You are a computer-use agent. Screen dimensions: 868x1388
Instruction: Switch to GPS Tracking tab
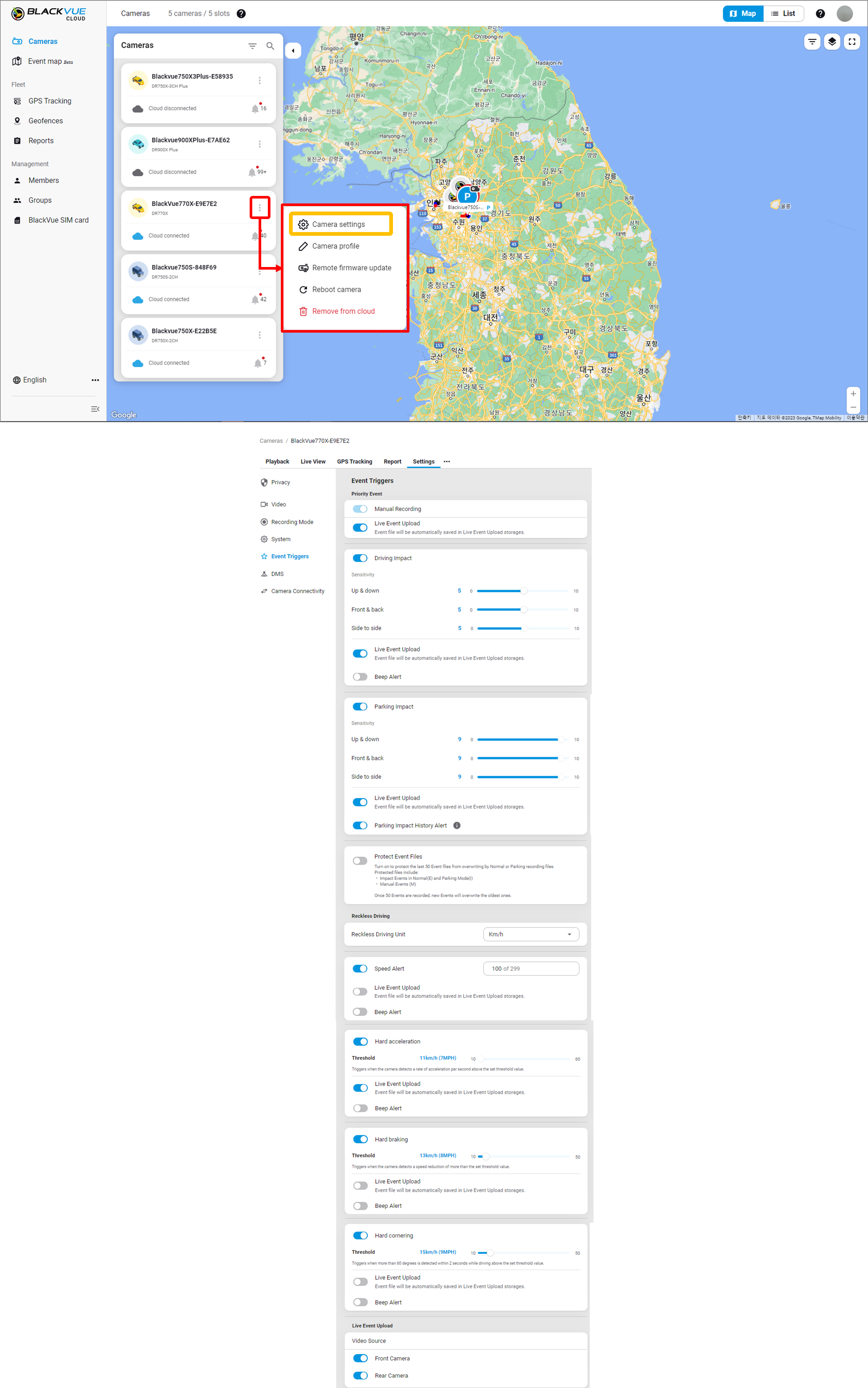(354, 462)
